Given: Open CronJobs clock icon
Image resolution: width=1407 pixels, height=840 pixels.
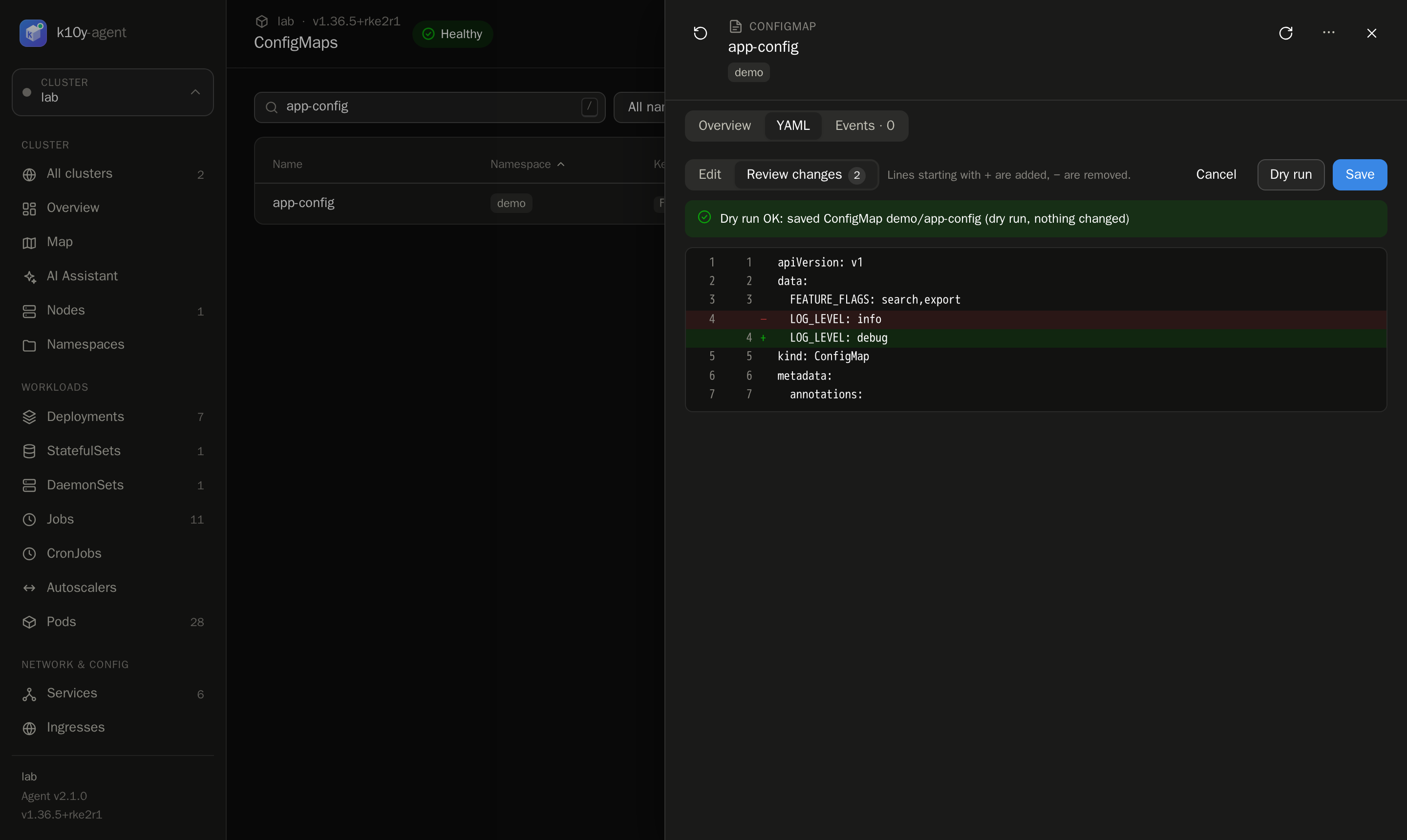Looking at the screenshot, I should 29,554.
